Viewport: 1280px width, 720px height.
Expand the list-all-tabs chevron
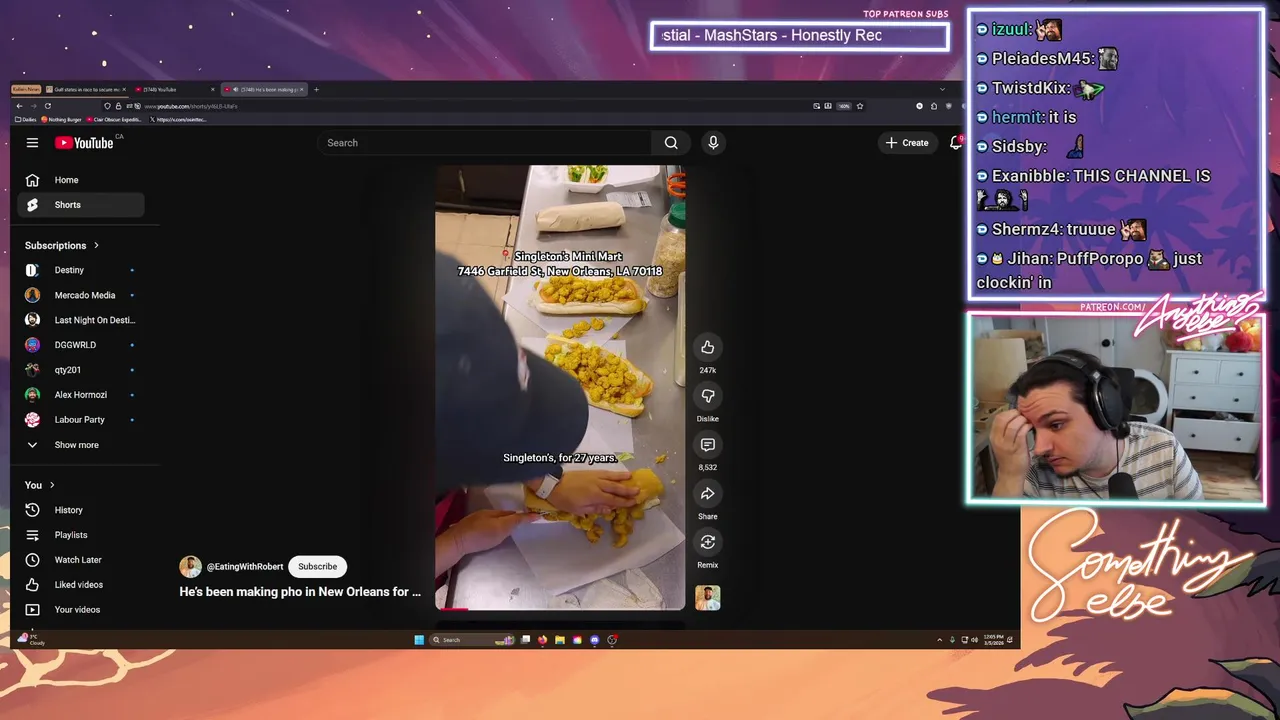click(x=942, y=89)
